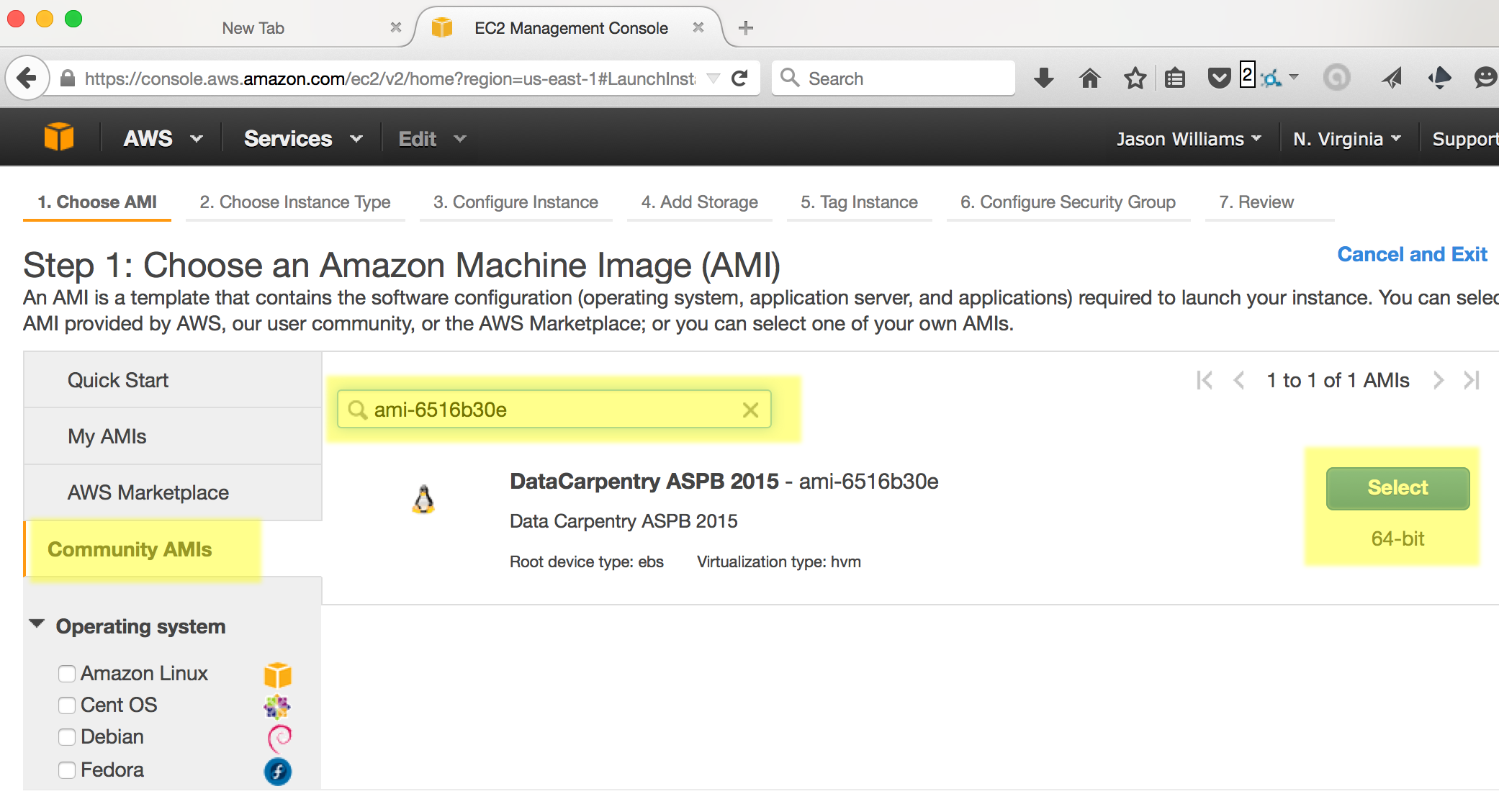Click the browser home icon
This screenshot has height=812, width=1499.
coord(1089,78)
